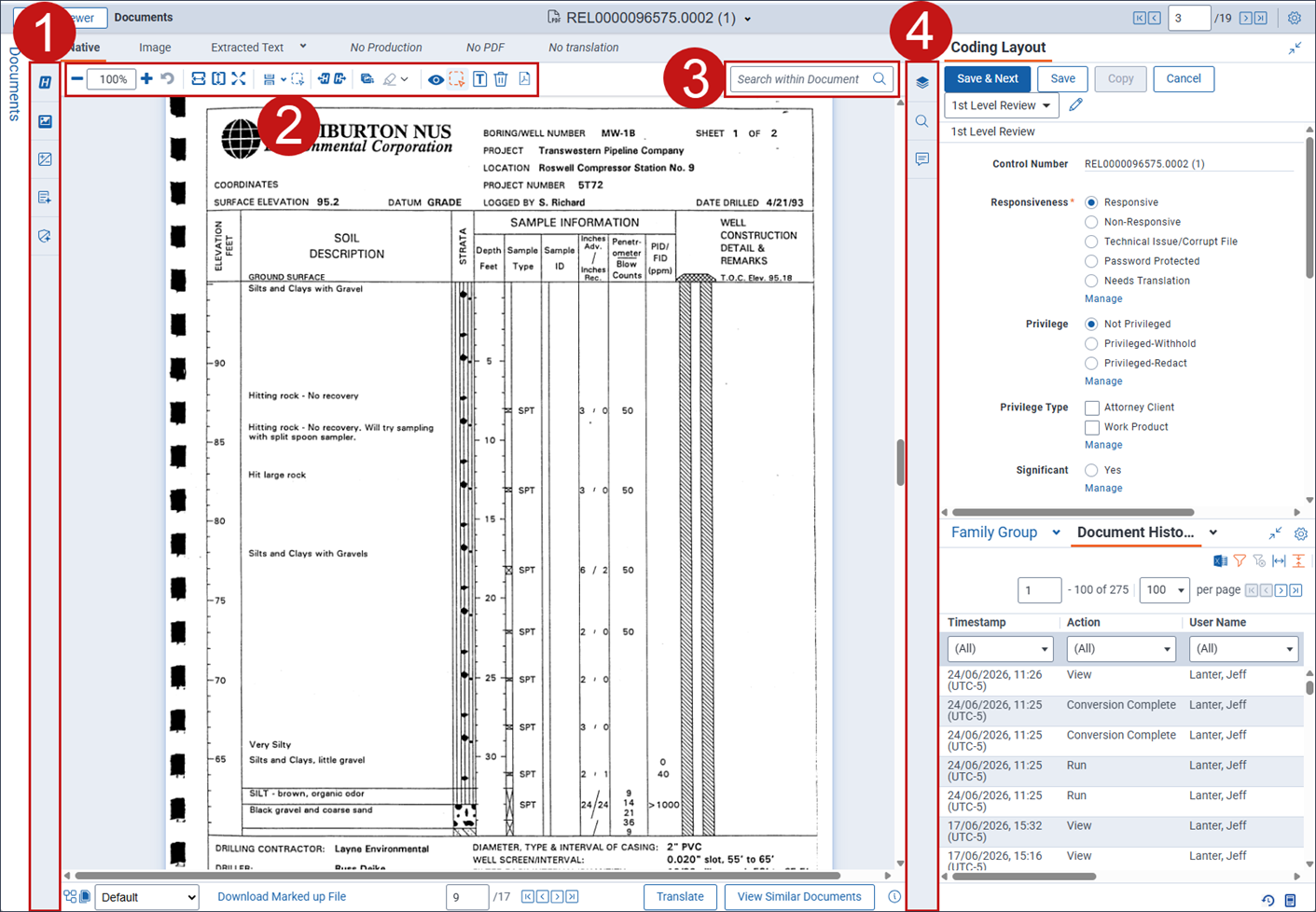Click the document viewer vertical scrollbar
This screenshot has height=912, width=1316.
[x=900, y=463]
